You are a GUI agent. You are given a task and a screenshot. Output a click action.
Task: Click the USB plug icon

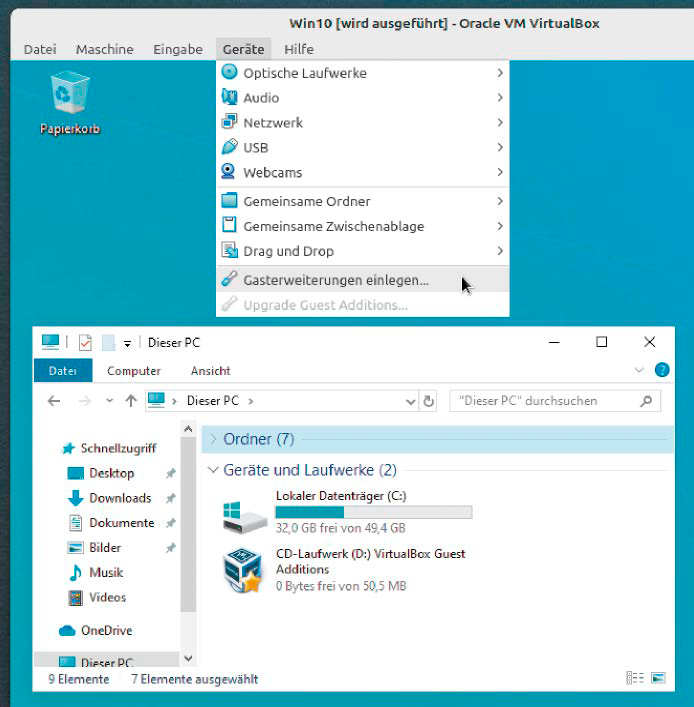click(230, 147)
